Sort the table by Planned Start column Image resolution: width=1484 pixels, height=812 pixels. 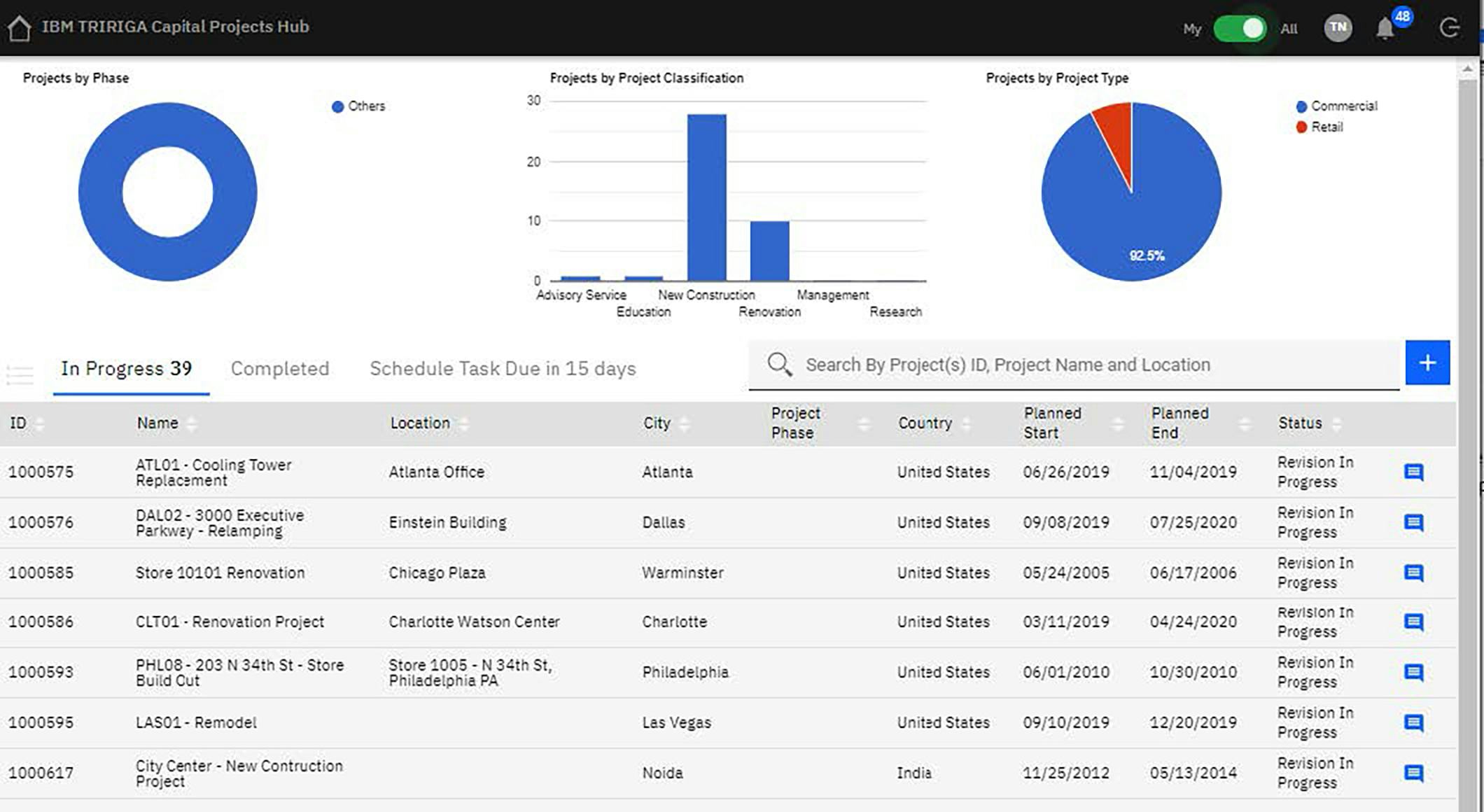pos(1116,423)
